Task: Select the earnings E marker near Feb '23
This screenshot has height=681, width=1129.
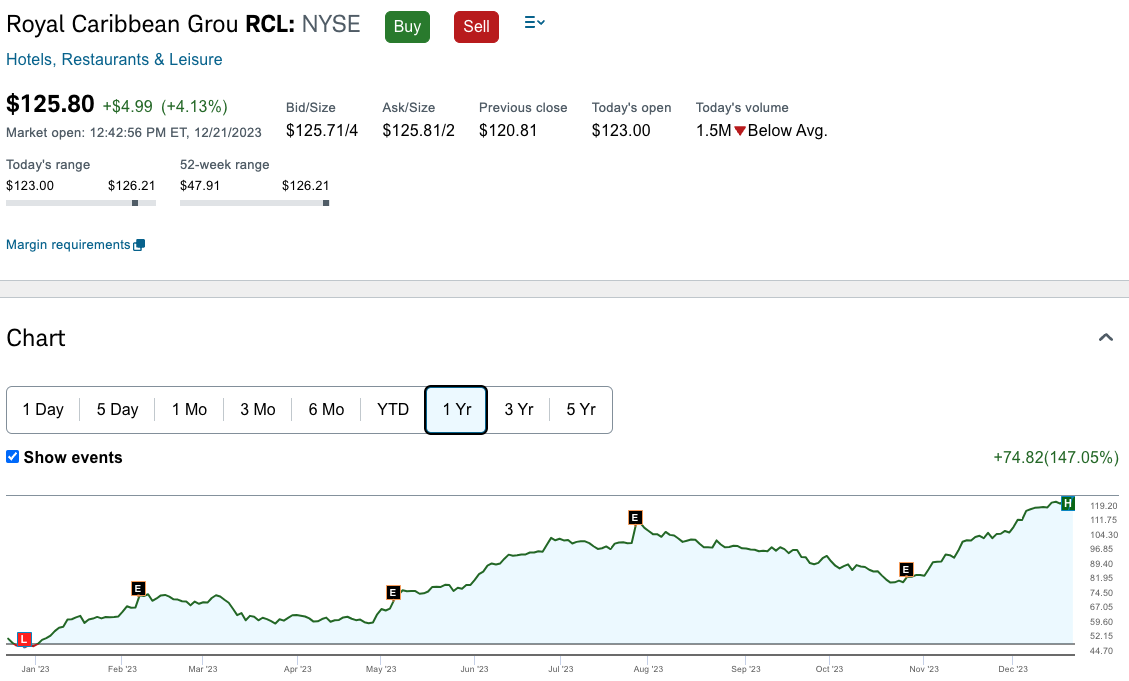Action: 137,588
